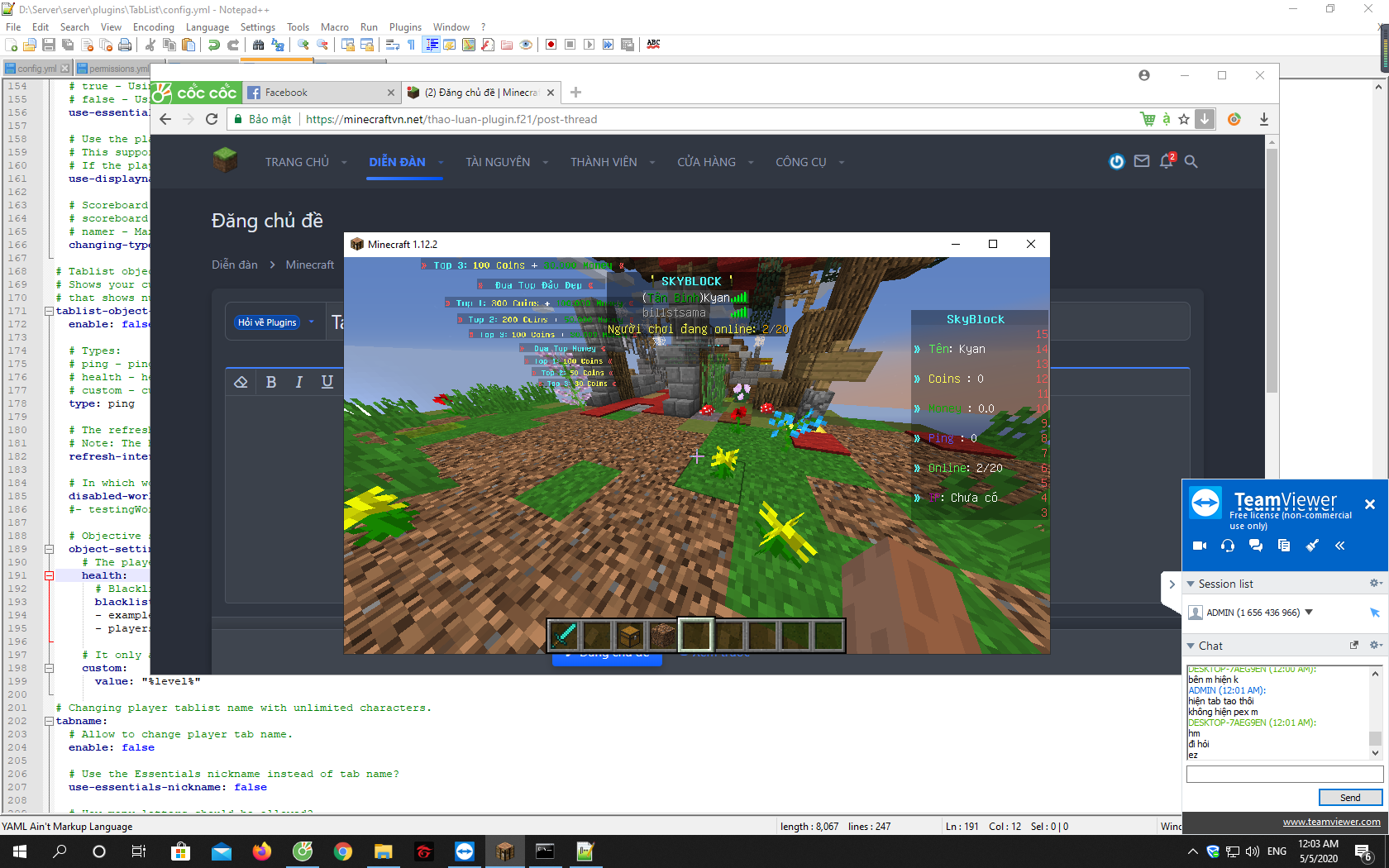Open the Plugins menu in Notepad++
1389x868 pixels.
point(405,27)
